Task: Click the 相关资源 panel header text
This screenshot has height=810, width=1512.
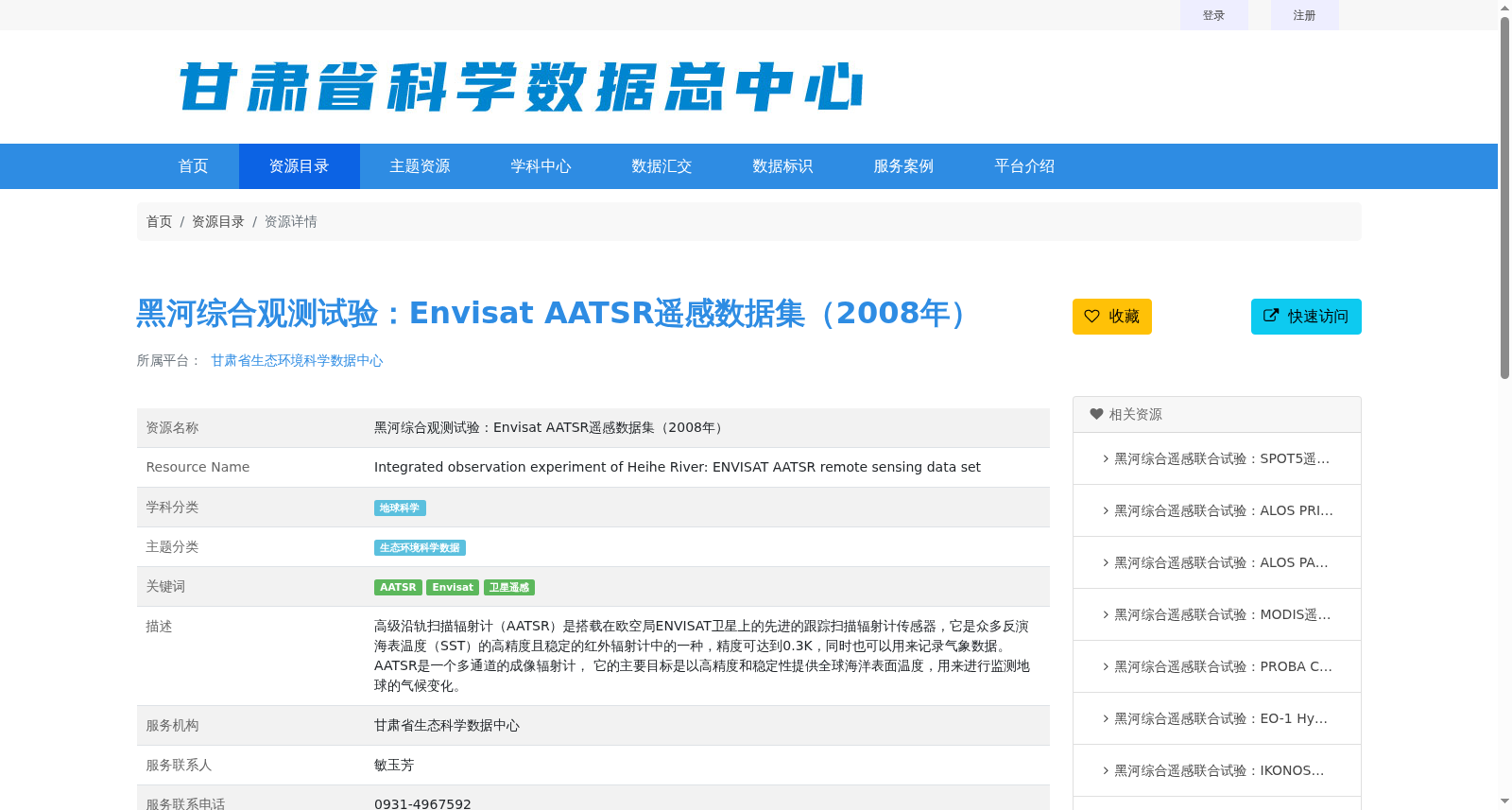Action: point(1136,414)
